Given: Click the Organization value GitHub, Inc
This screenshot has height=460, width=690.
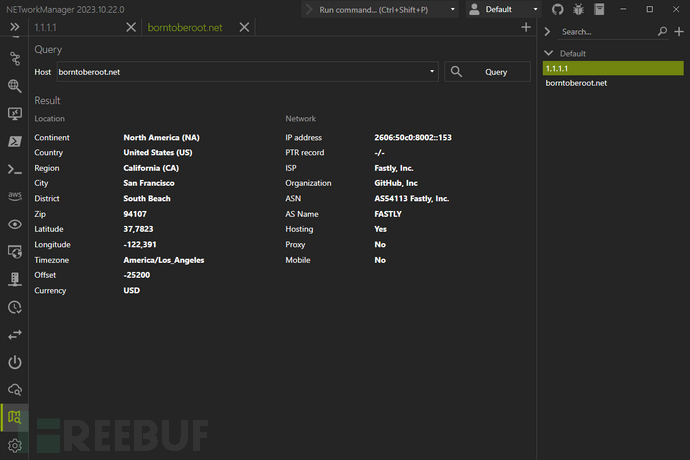Looking at the screenshot, I should coord(396,183).
